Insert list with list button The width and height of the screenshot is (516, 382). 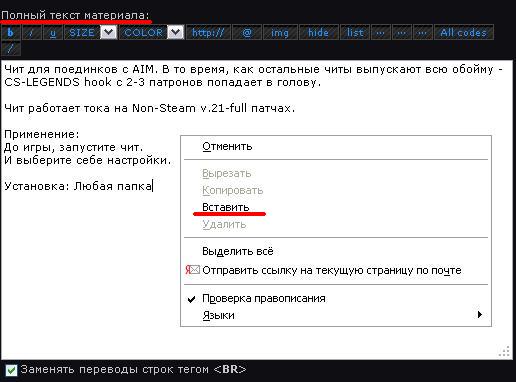(x=355, y=32)
